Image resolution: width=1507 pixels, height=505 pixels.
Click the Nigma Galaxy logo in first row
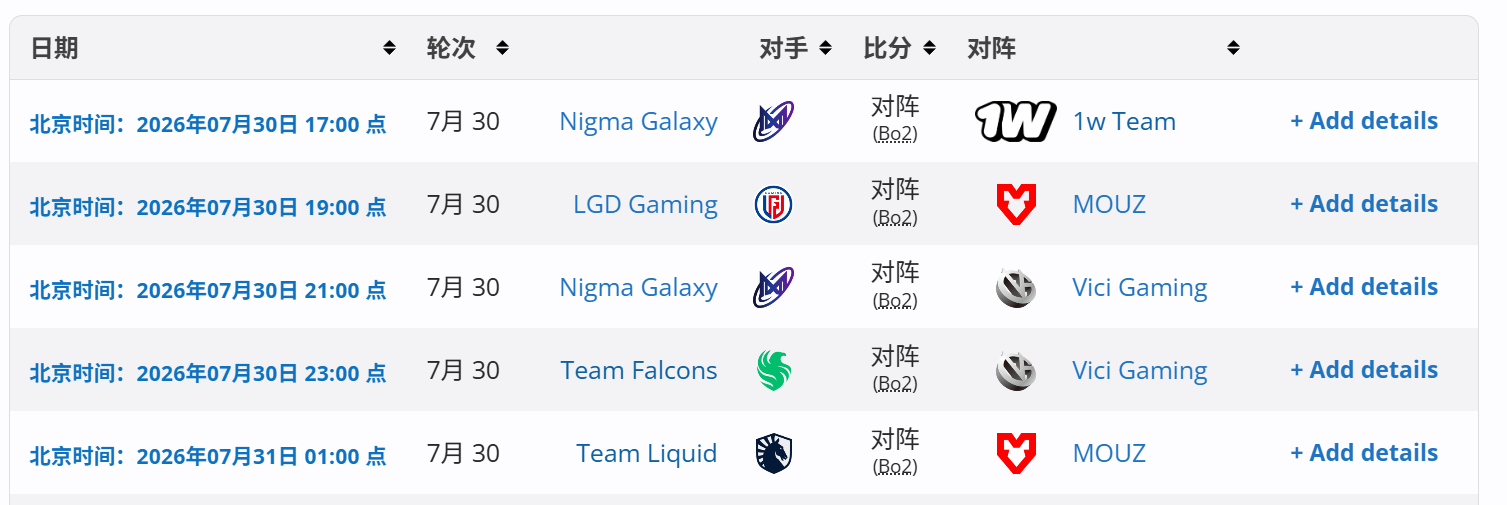pyautogui.click(x=773, y=122)
